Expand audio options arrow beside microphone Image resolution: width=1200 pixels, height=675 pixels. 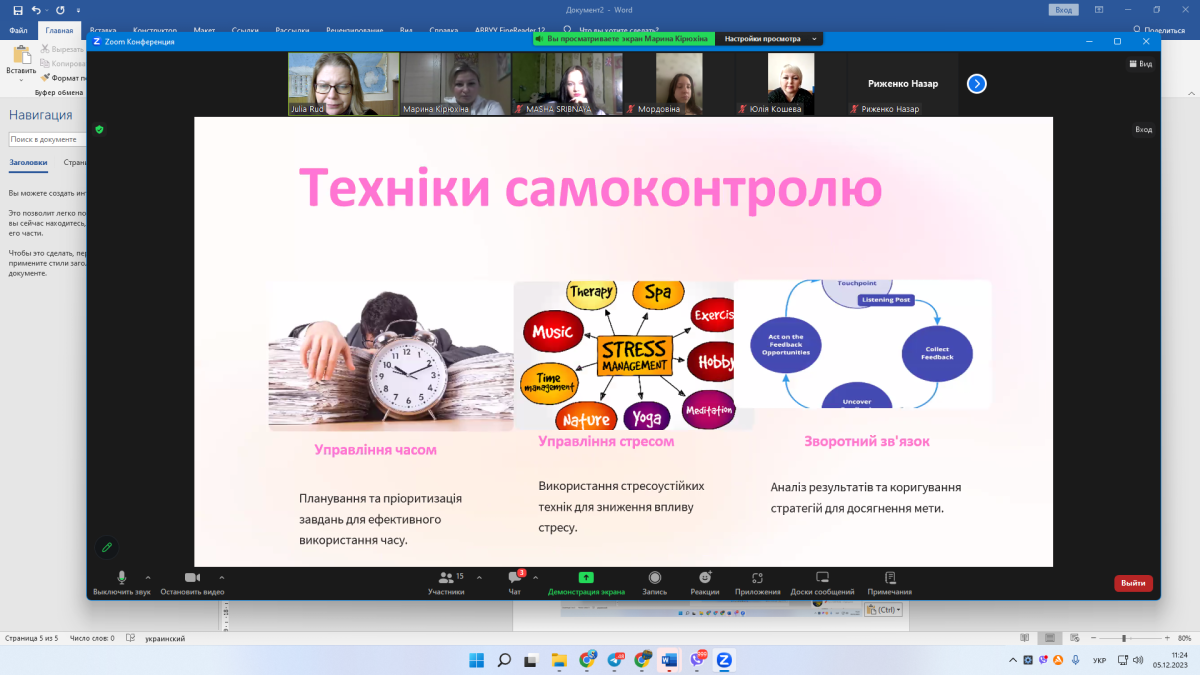tap(148, 577)
